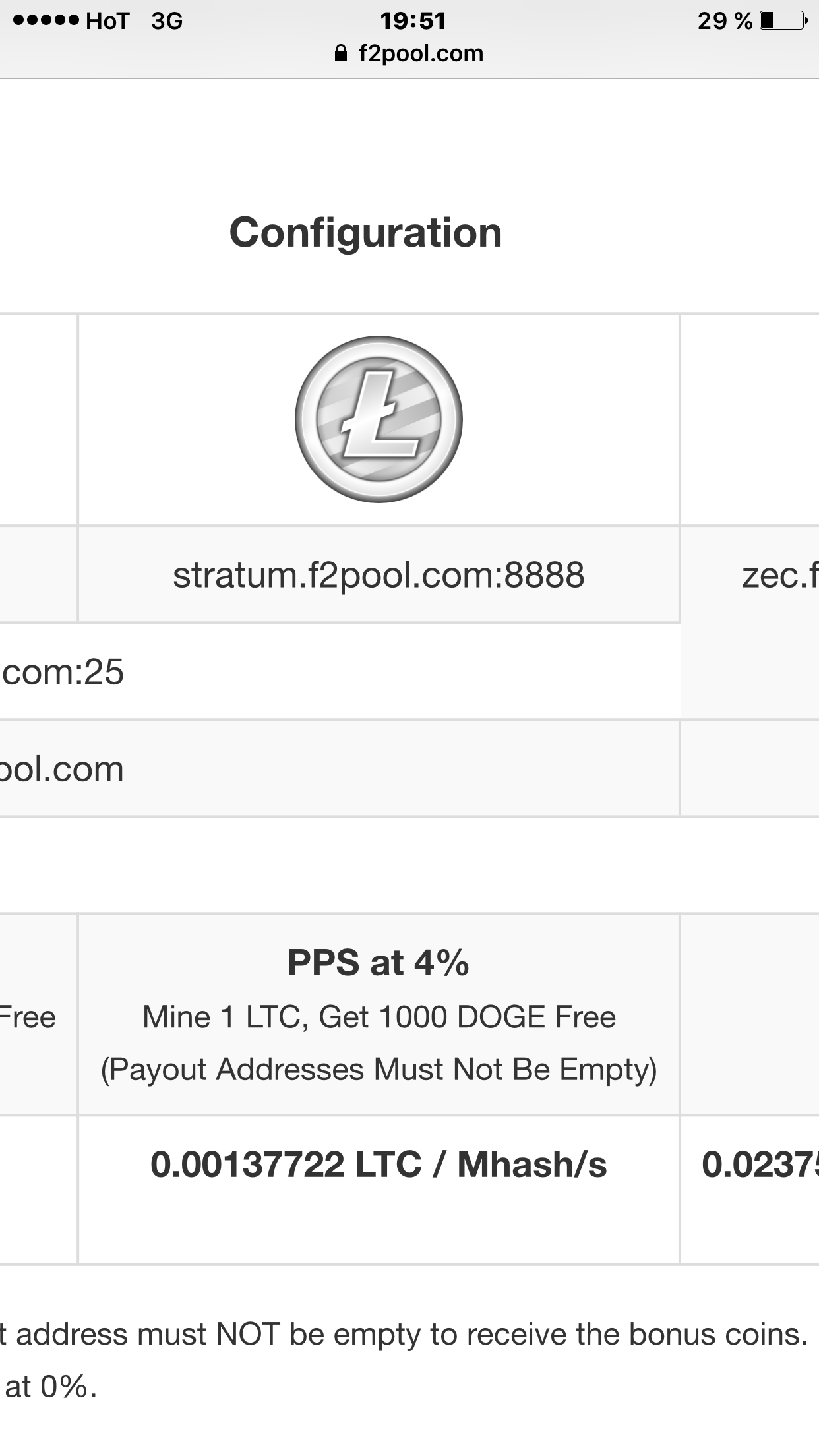Tap the com:25 address text
This screenshot has width=819, height=1456.
coord(63,672)
